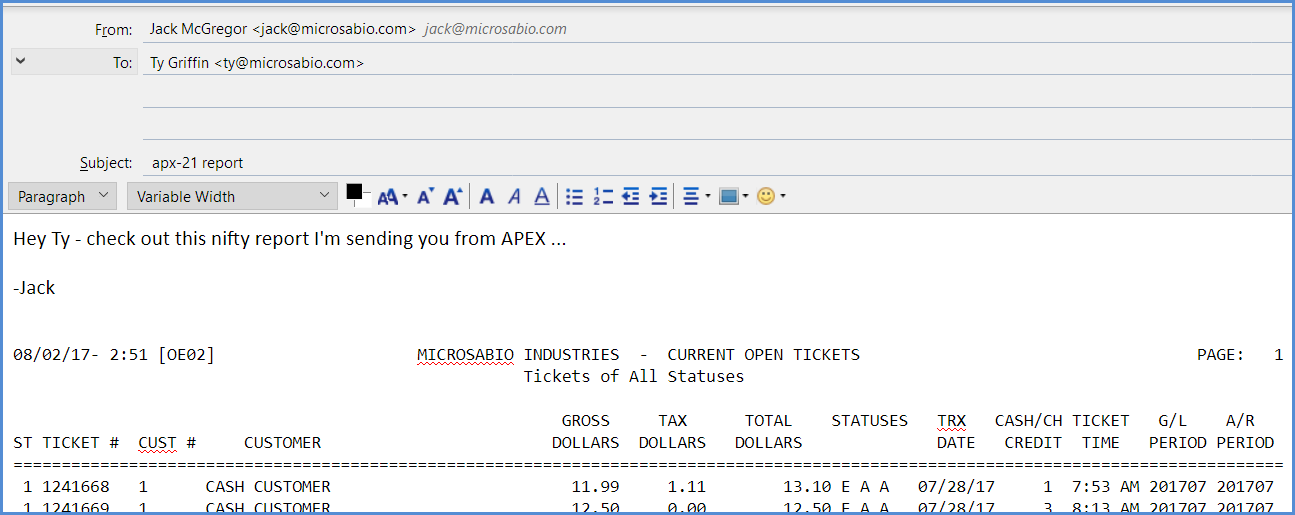Image resolution: width=1295 pixels, height=515 pixels.
Task: Click the Subject field containing apx-21 report
Action: pos(700,163)
